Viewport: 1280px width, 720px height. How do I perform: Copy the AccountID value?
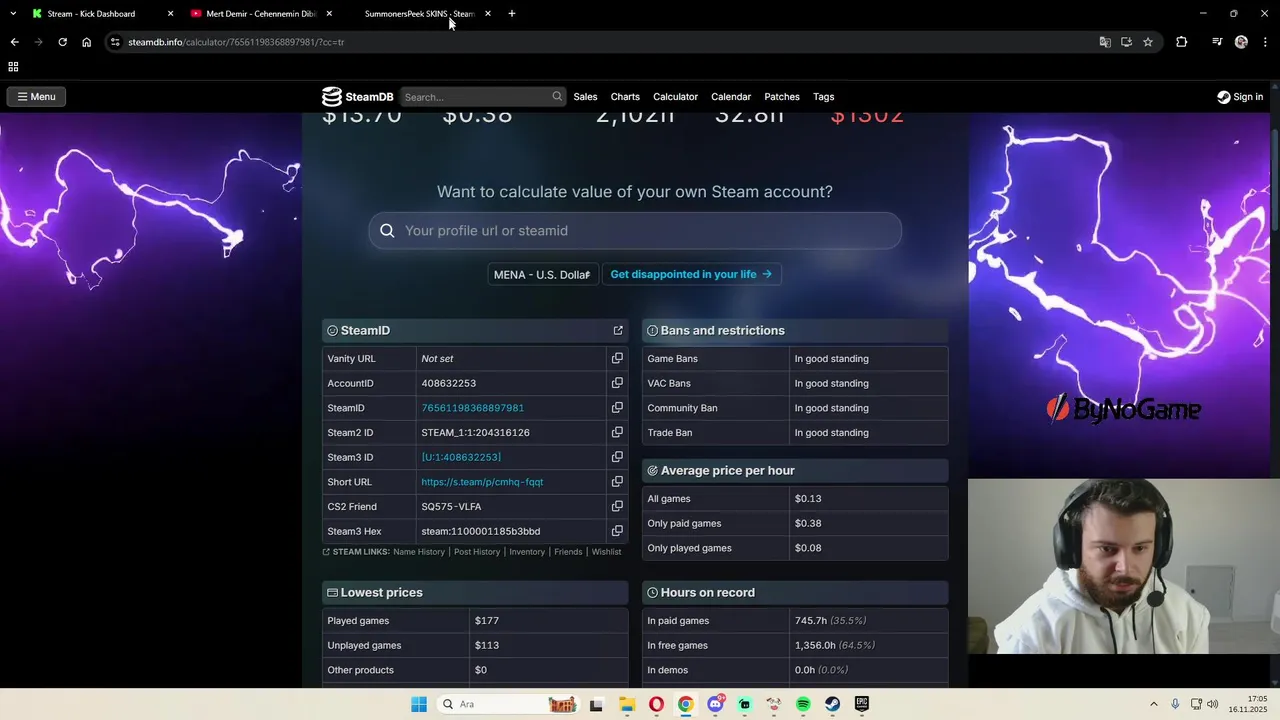point(617,383)
